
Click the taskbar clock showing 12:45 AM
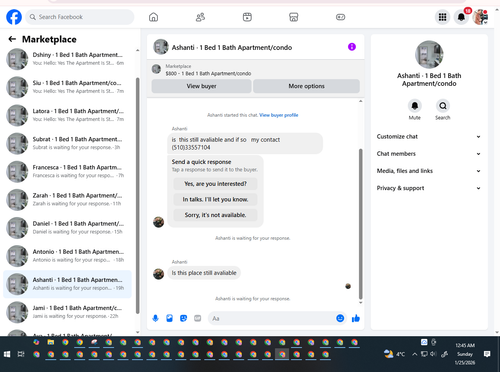point(465,354)
